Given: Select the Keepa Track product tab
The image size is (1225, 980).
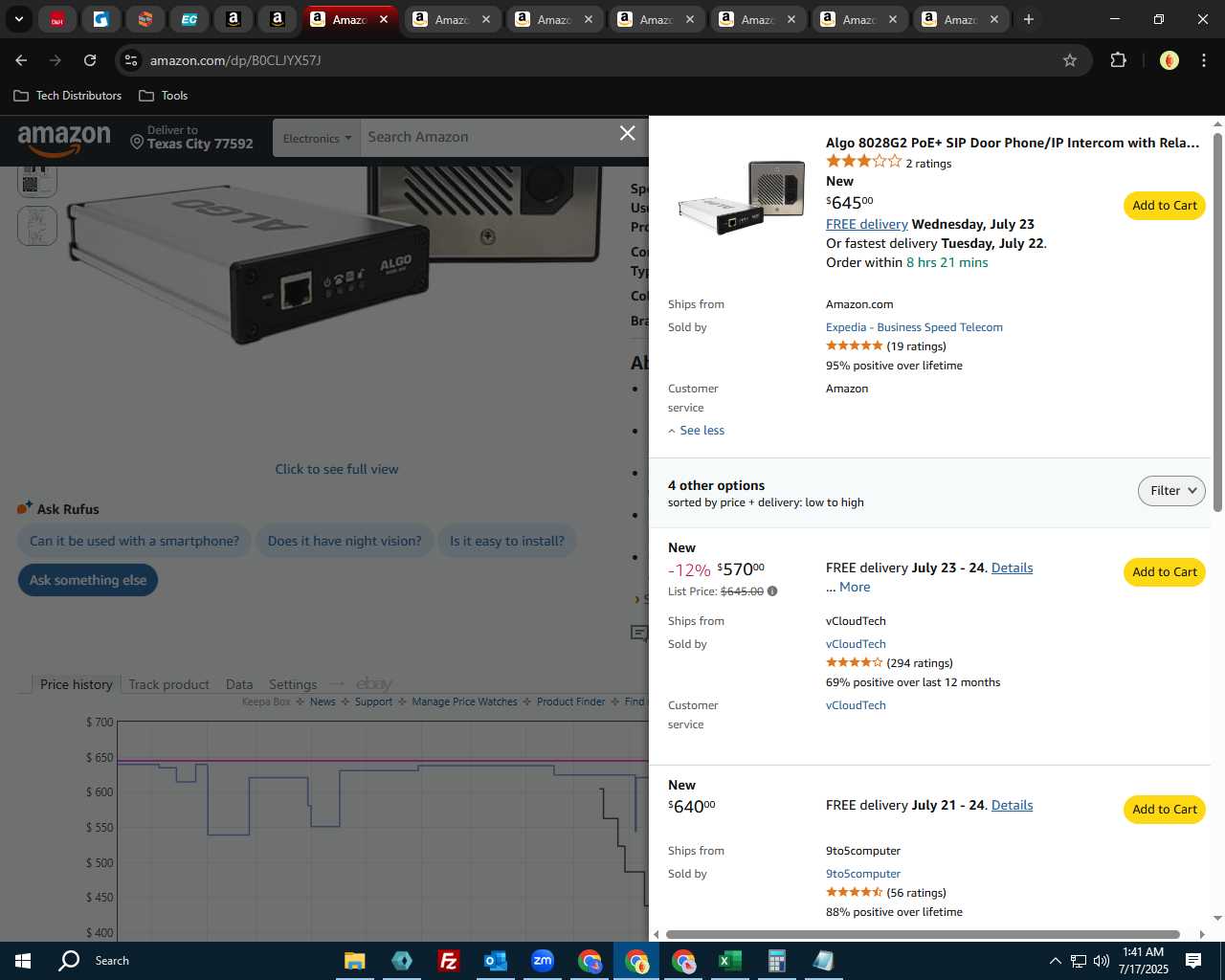Looking at the screenshot, I should (168, 684).
